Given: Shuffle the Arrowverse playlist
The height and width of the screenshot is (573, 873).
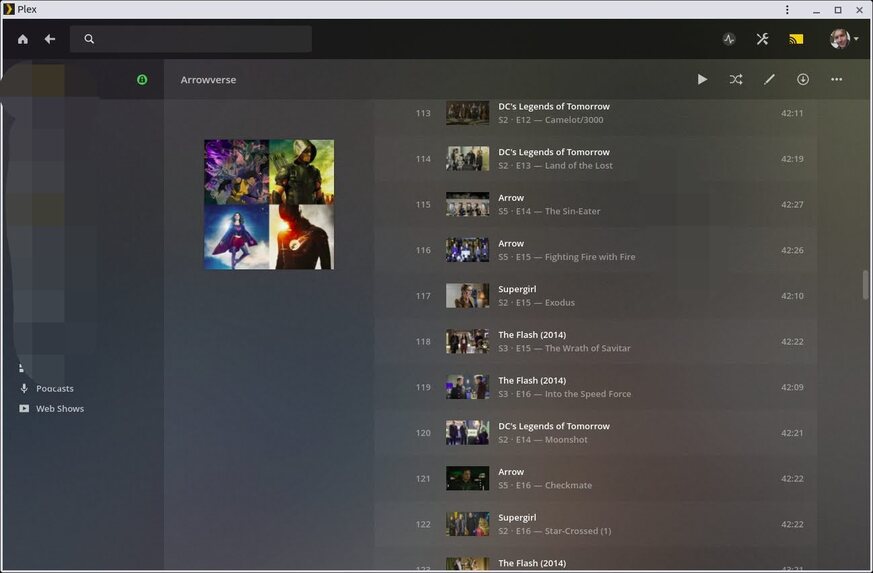Looking at the screenshot, I should coord(736,80).
